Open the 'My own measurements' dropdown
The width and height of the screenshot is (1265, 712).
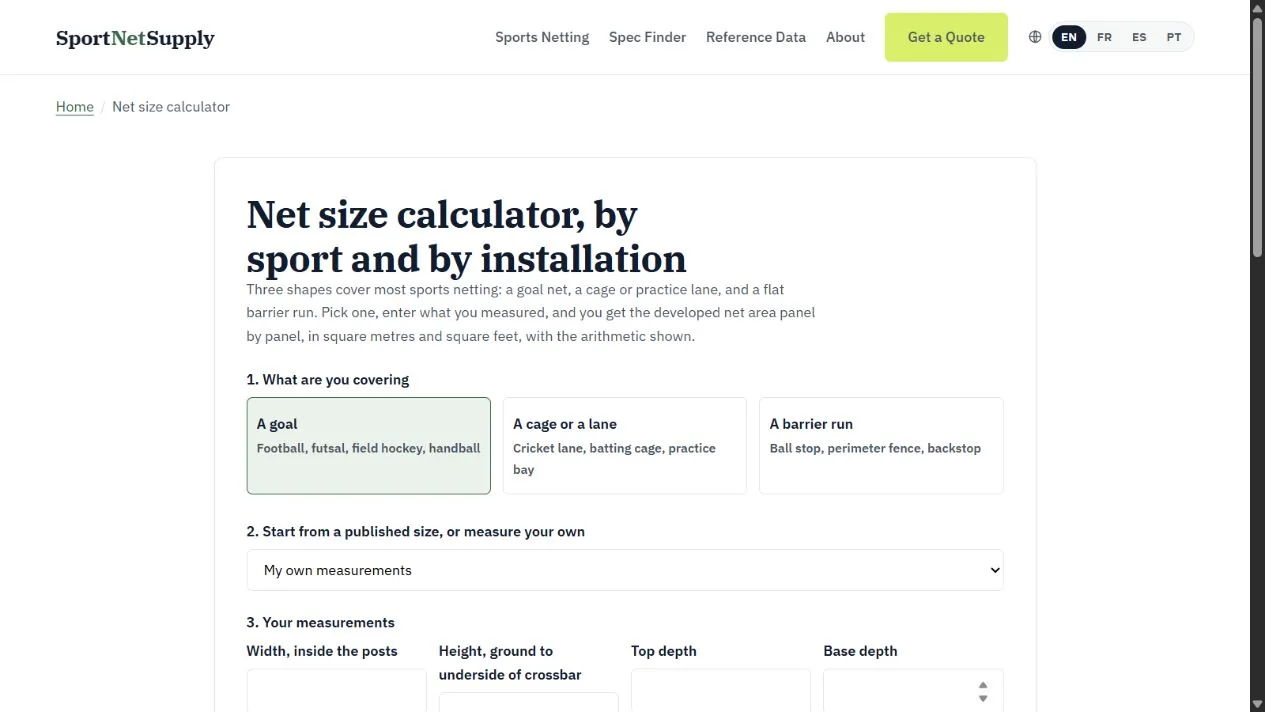[625, 570]
